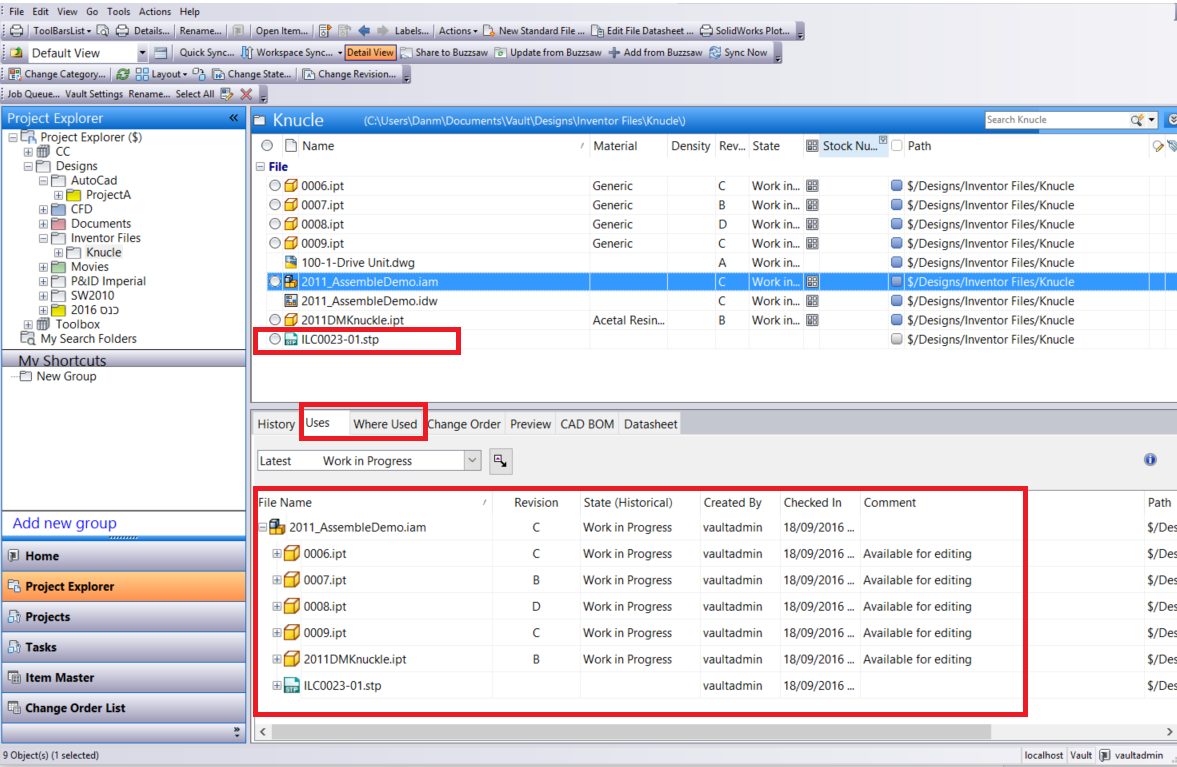Click the red X delete icon
This screenshot has width=1177, height=767.
point(246,94)
